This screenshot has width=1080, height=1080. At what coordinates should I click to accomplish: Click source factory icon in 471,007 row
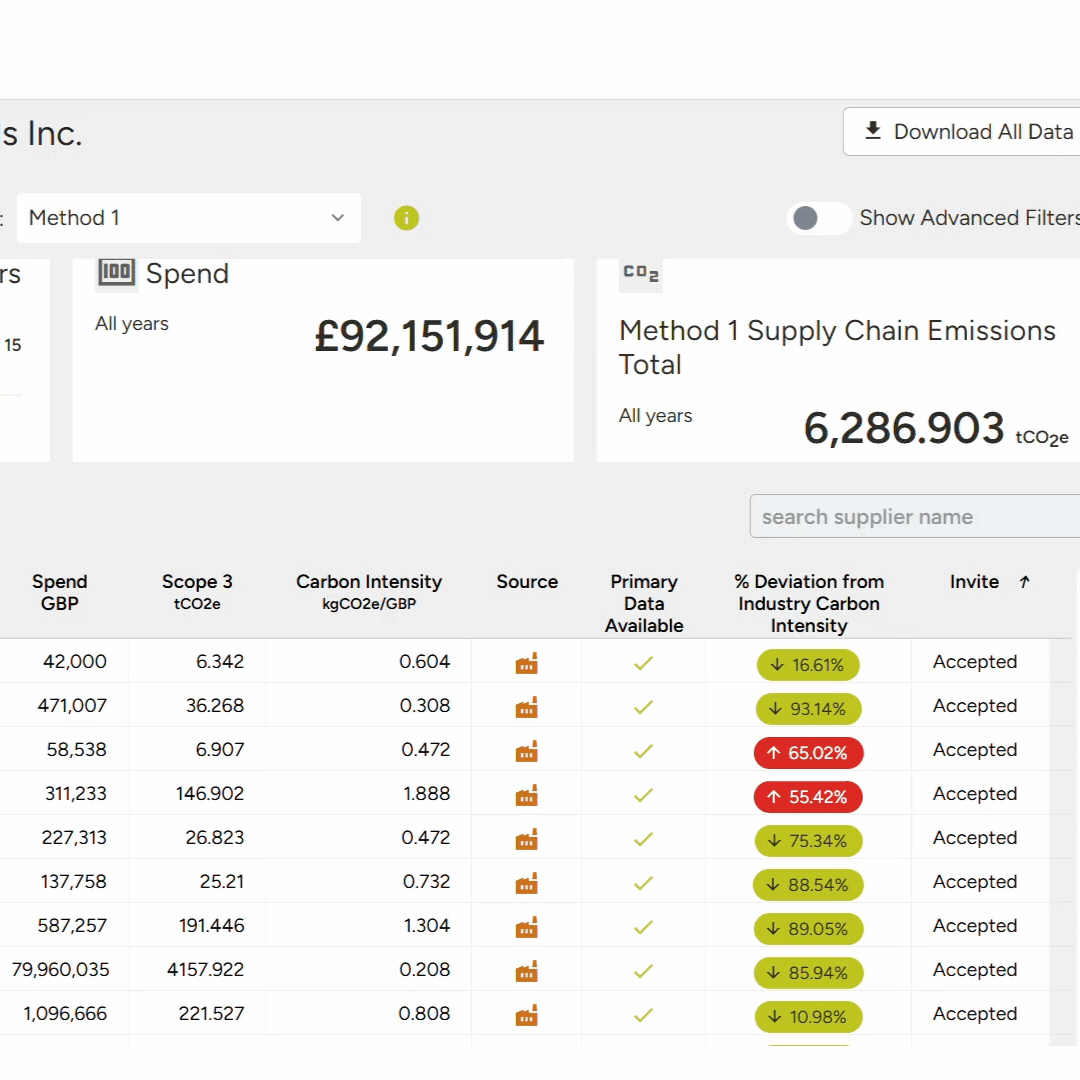526,708
